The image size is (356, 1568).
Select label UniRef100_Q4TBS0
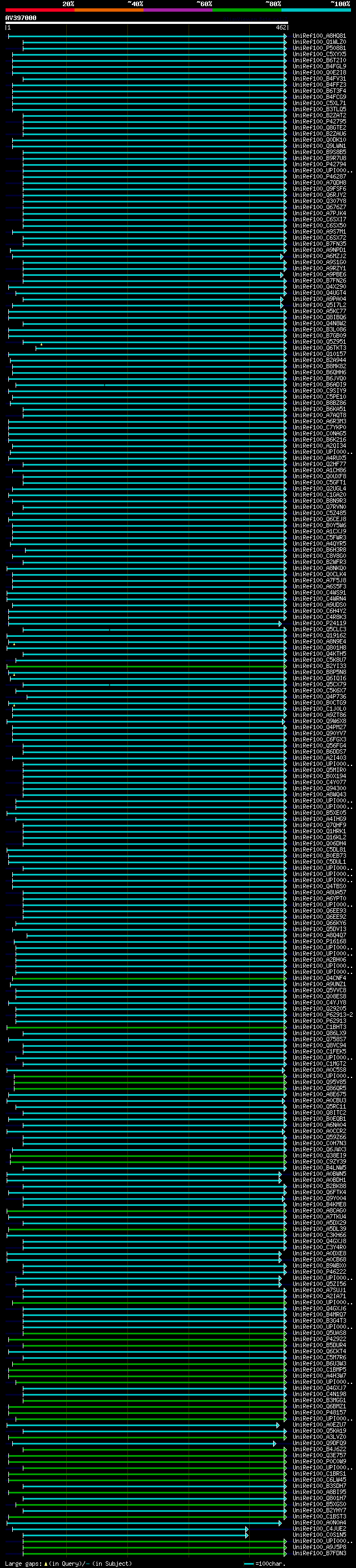(319, 886)
